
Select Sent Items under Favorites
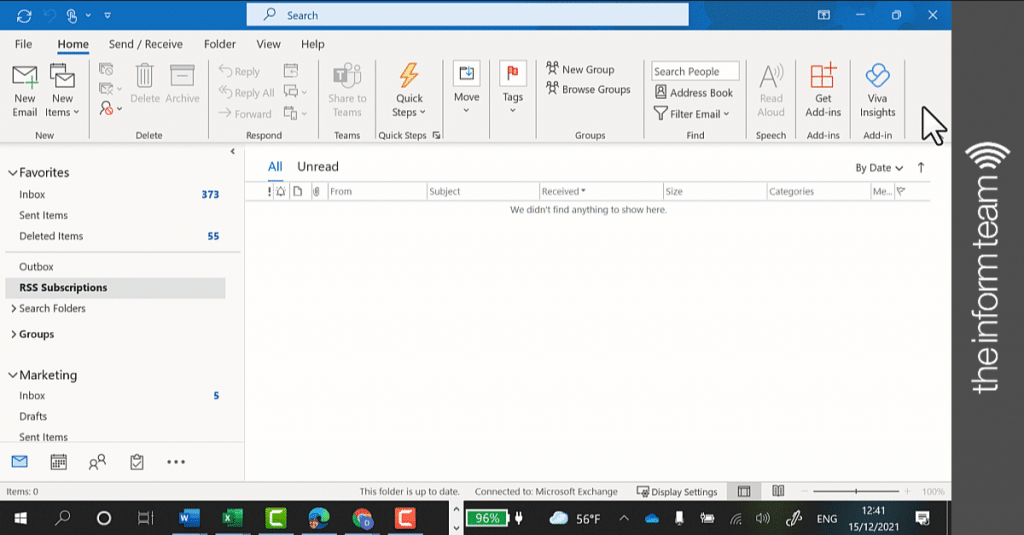(116, 215)
